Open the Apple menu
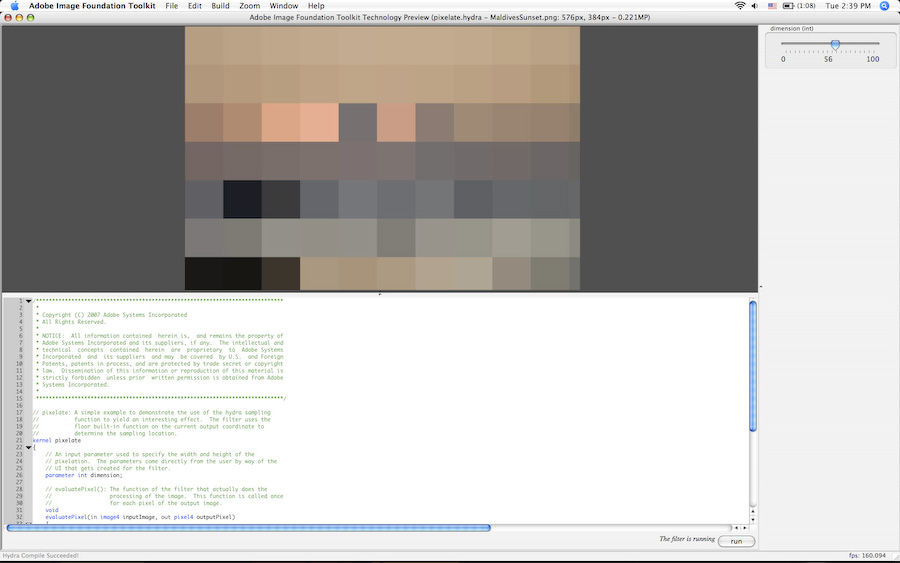Screen dimensions: 900x563 point(14,6)
